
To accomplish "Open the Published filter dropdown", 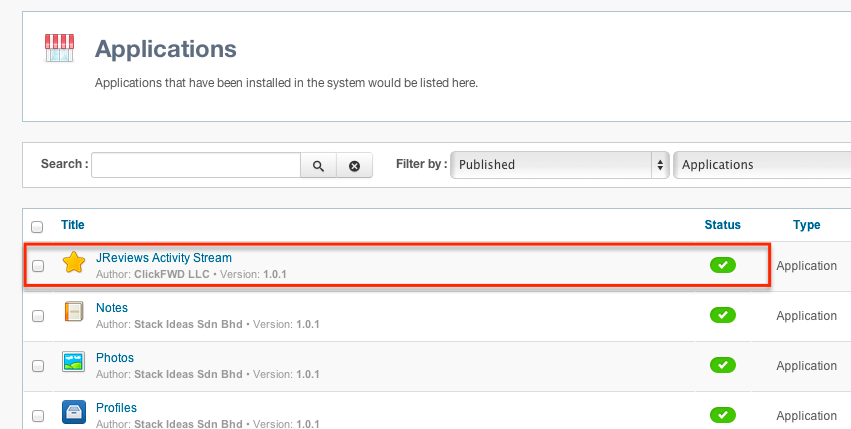I will click(x=560, y=165).
